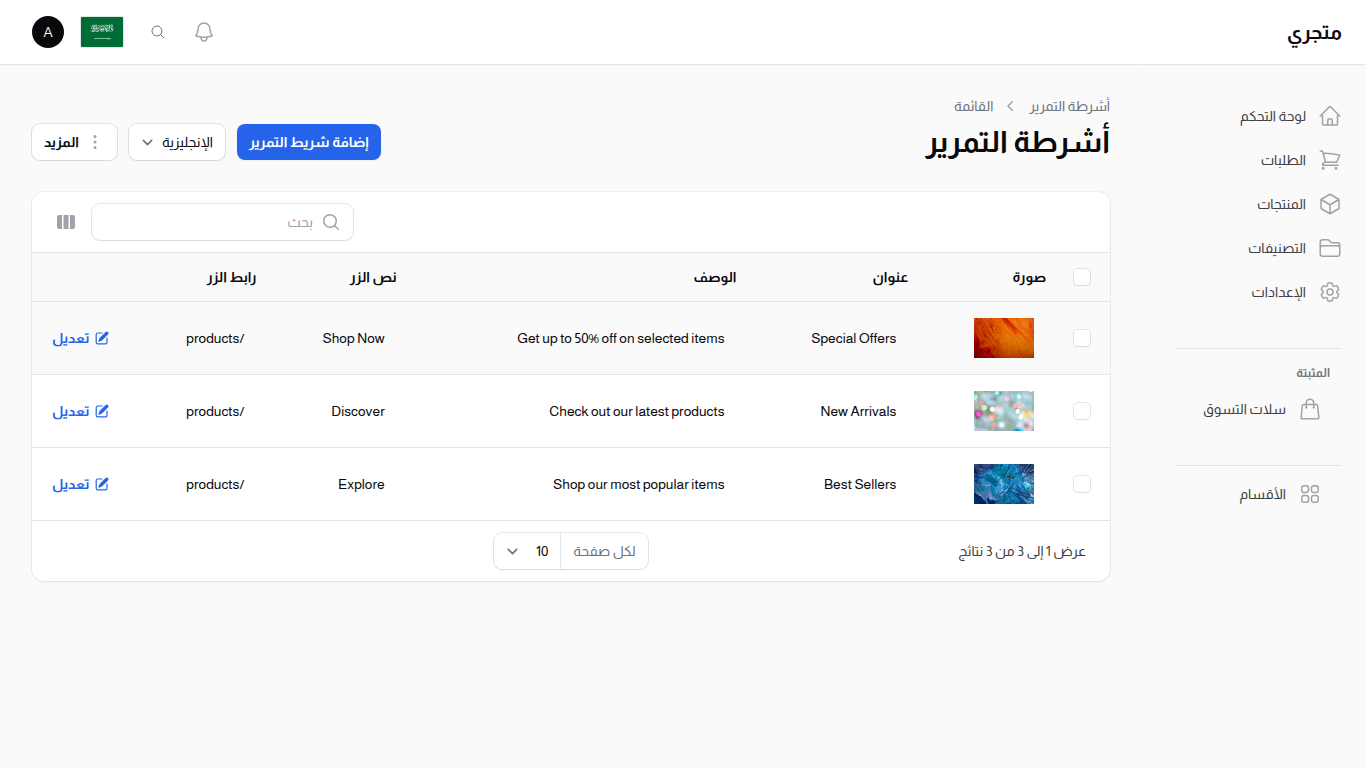This screenshot has width=1366, height=768.
Task: Check the Special Offers row checkbox
Action: [1082, 338]
